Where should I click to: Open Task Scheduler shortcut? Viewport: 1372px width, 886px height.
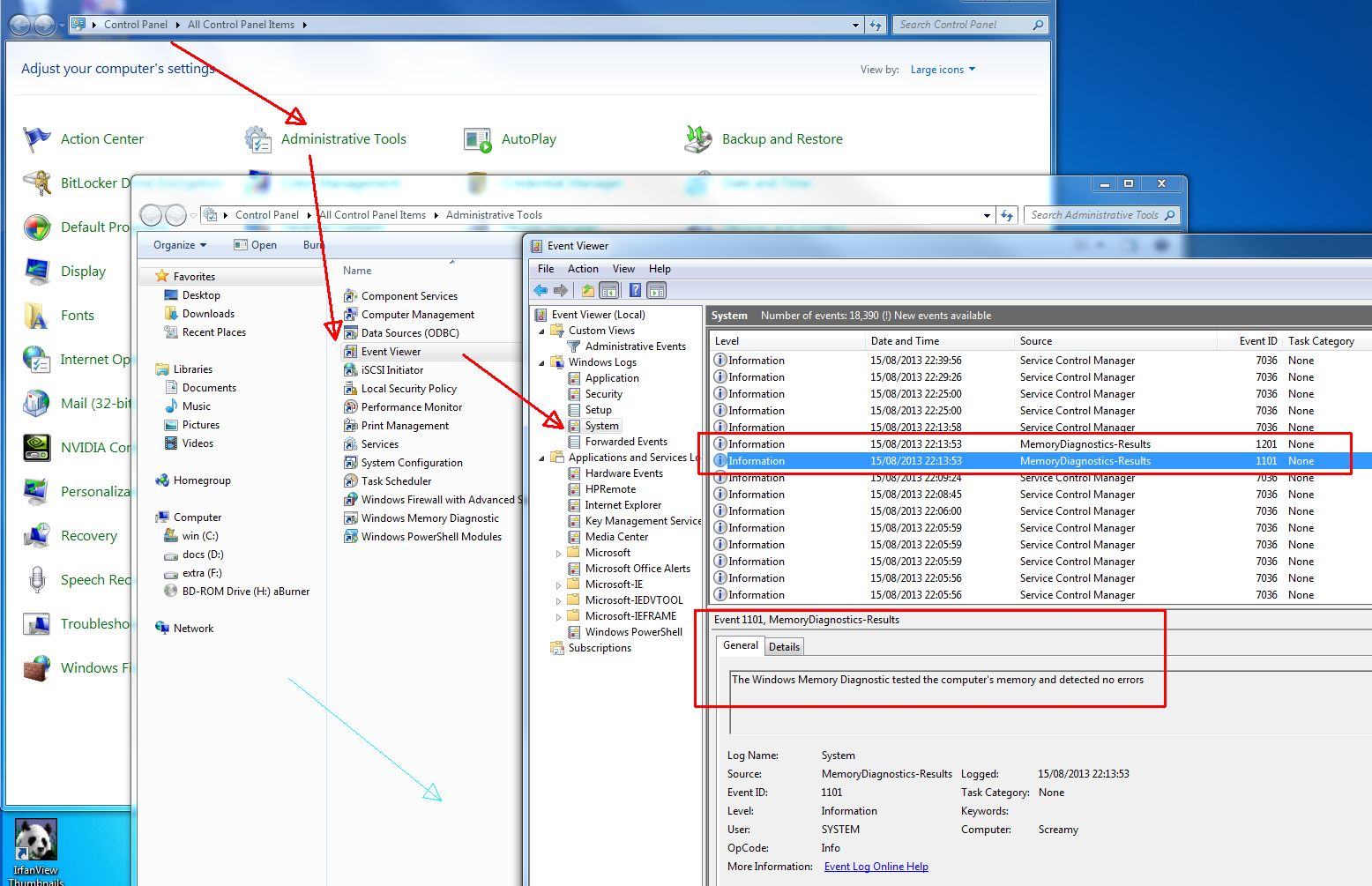(396, 481)
